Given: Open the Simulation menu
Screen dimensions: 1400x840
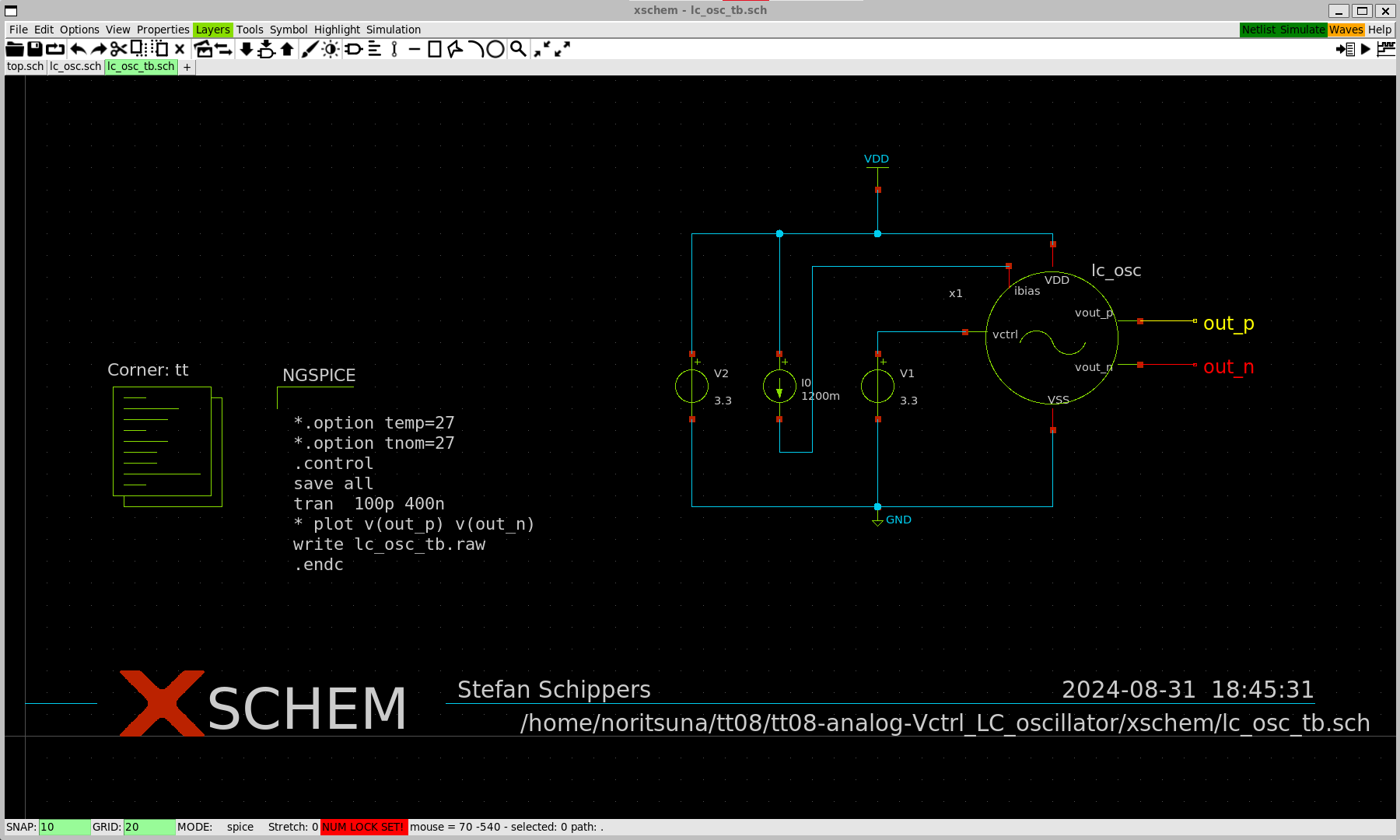Looking at the screenshot, I should tap(394, 30).
